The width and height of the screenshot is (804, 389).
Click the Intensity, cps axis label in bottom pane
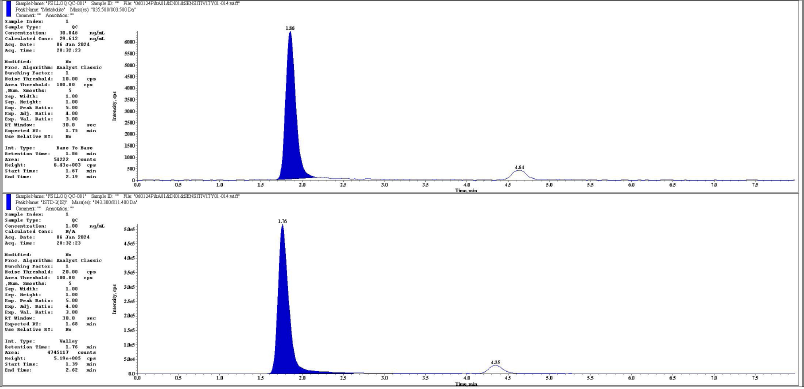pyautogui.click(x=114, y=300)
